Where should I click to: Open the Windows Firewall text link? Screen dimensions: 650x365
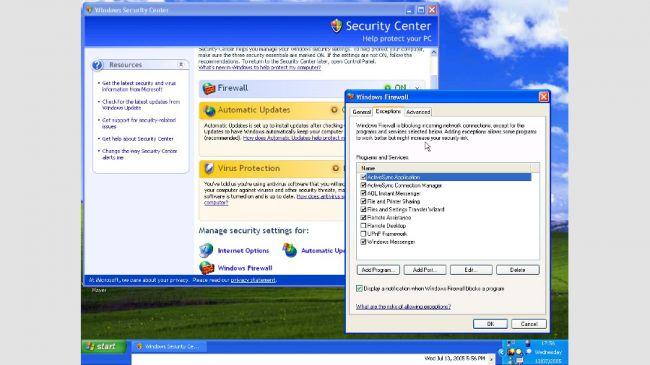245,268
